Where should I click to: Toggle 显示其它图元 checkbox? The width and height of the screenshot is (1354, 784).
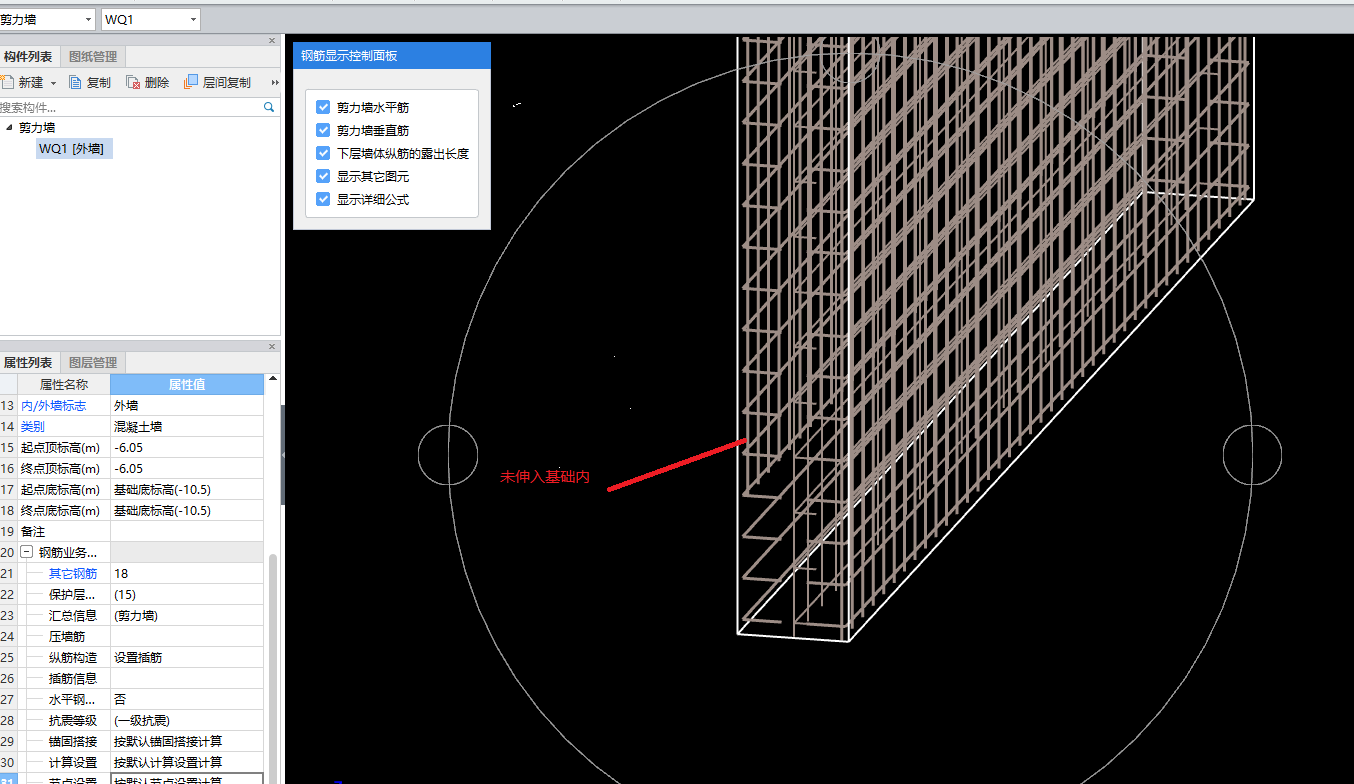tap(323, 176)
